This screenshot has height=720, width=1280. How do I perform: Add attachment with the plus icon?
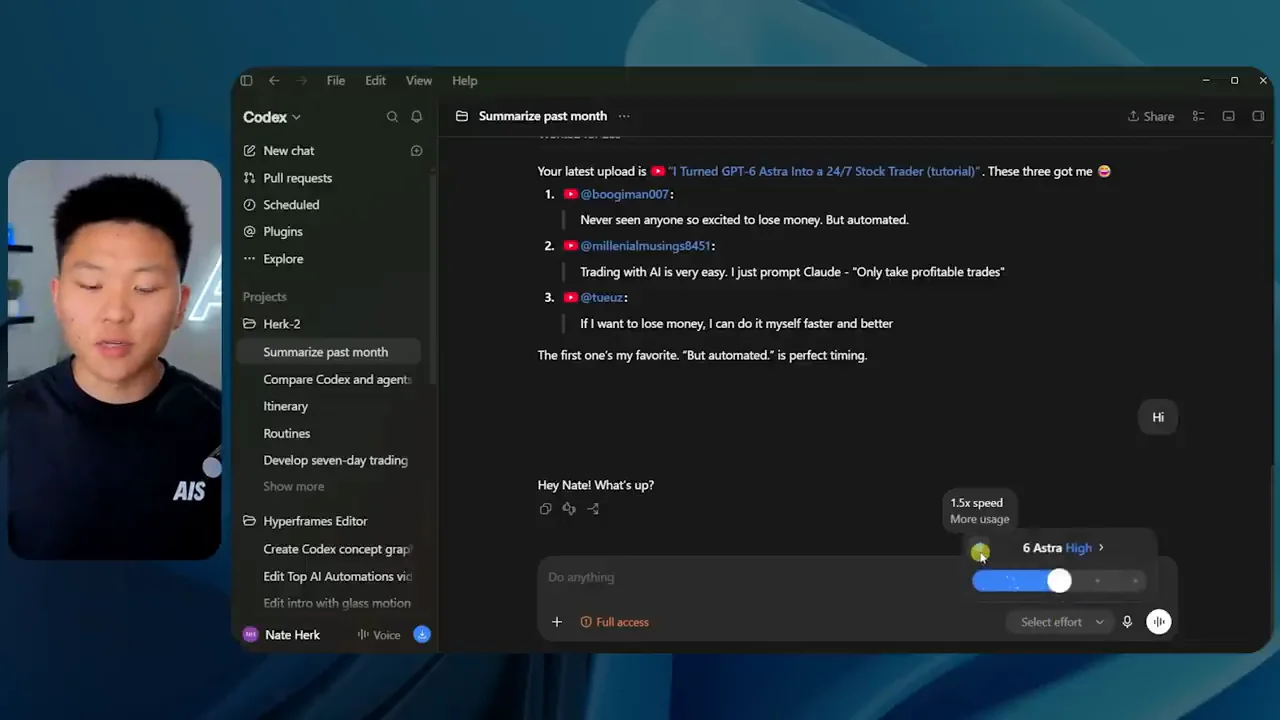tap(557, 622)
